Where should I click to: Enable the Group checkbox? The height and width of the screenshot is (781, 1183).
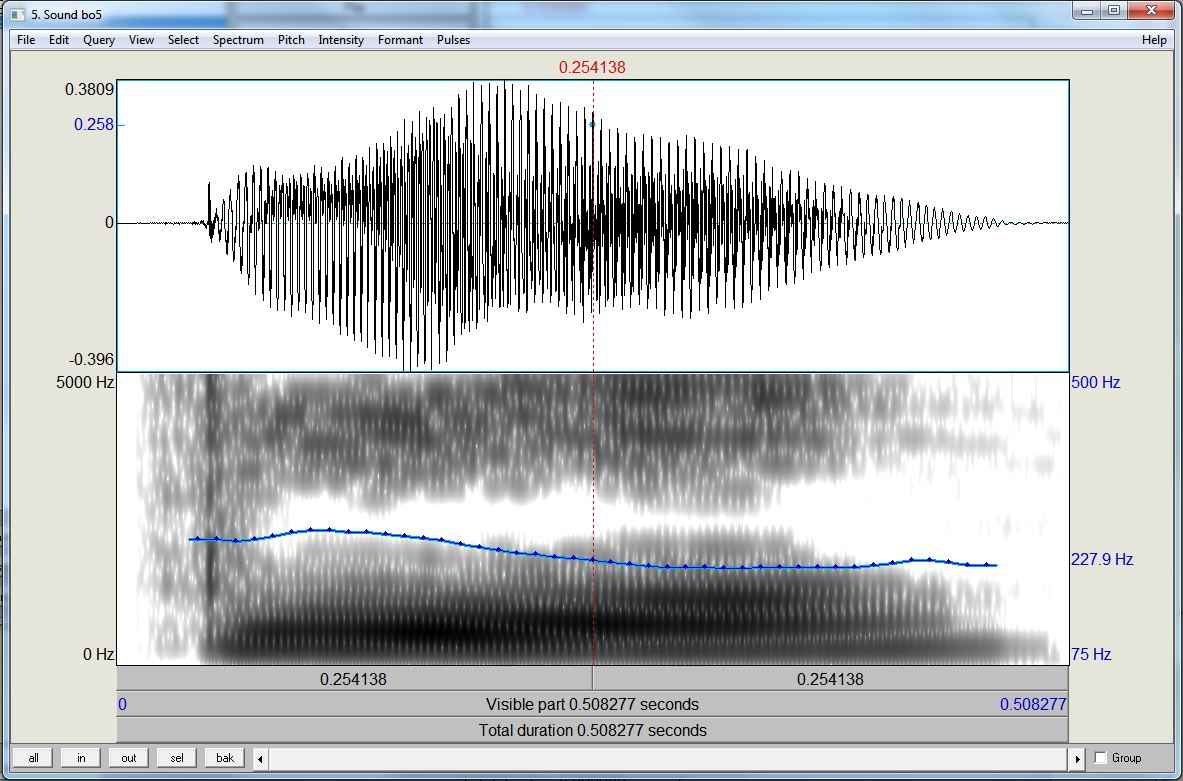[x=1101, y=758]
